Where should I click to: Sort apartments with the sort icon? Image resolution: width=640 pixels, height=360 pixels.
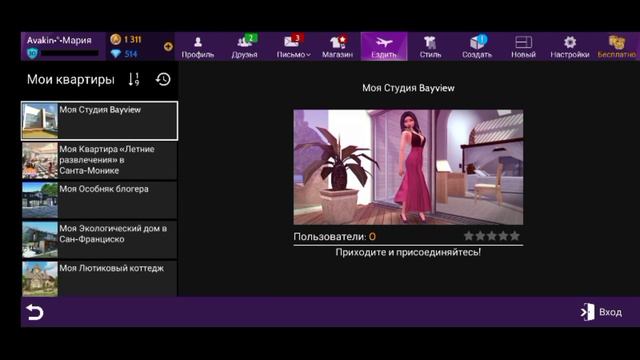click(134, 79)
